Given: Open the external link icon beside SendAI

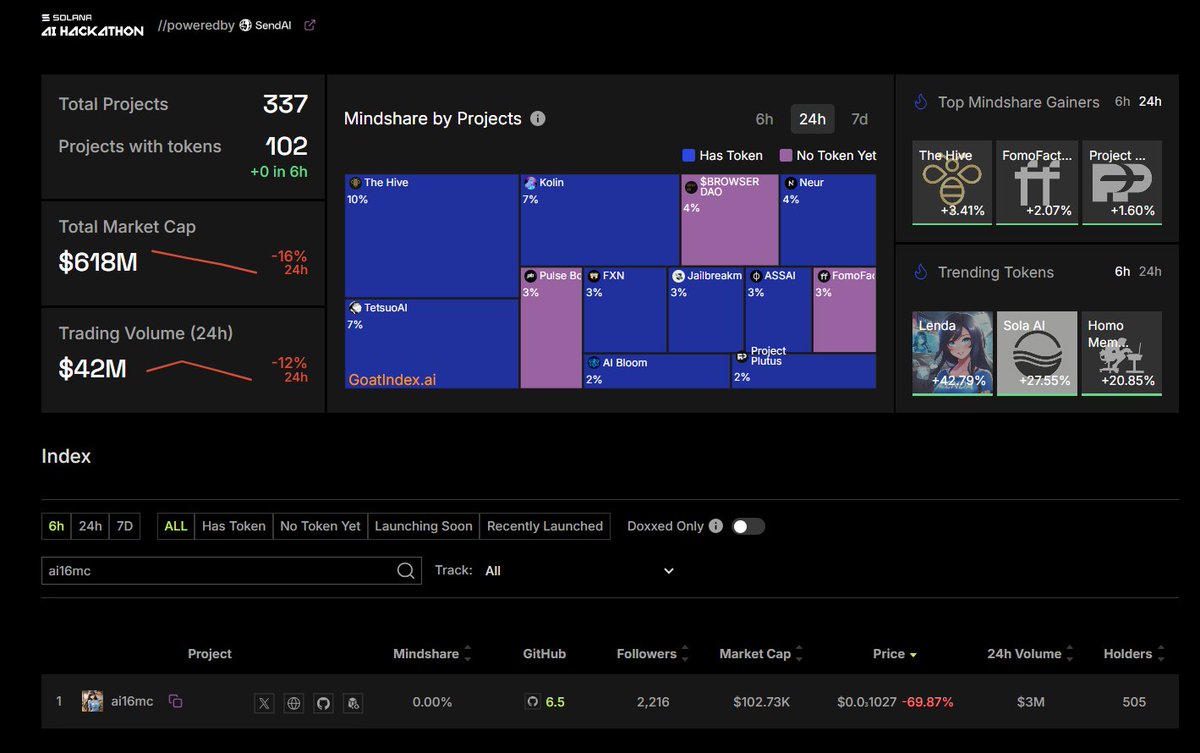Looking at the screenshot, I should [x=309, y=25].
